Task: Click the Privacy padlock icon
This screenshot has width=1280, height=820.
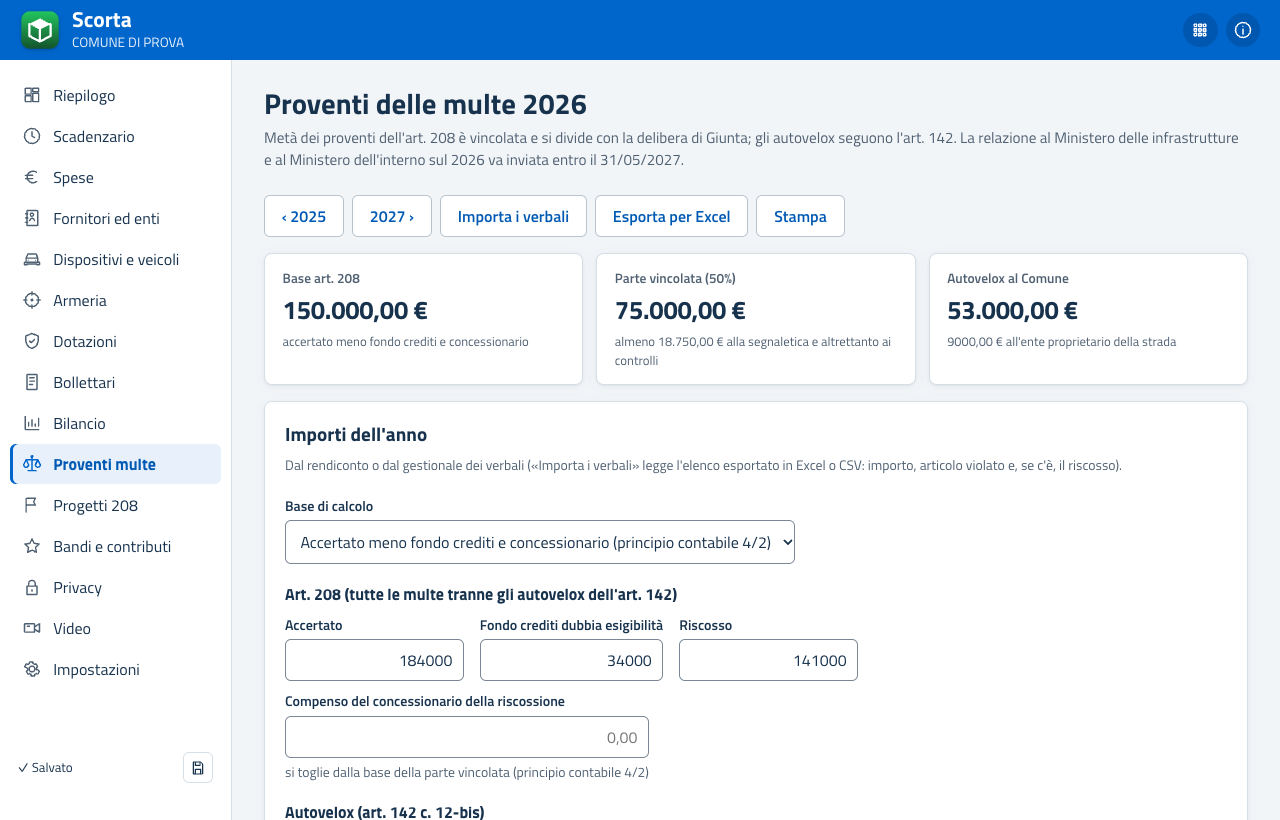Action: [32, 587]
